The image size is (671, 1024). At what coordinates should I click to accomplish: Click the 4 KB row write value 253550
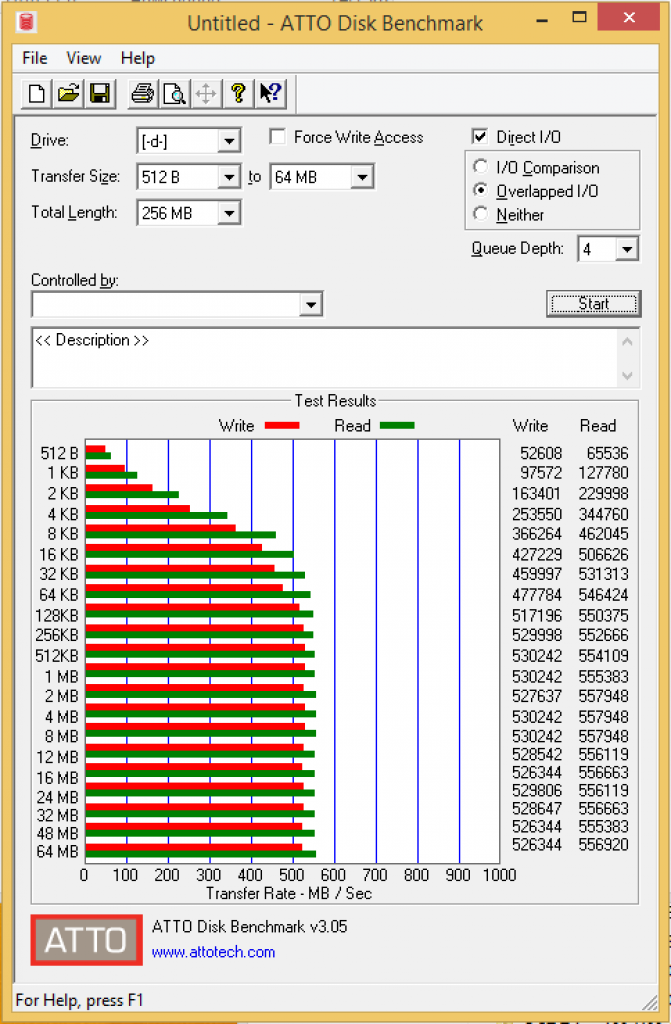click(537, 514)
